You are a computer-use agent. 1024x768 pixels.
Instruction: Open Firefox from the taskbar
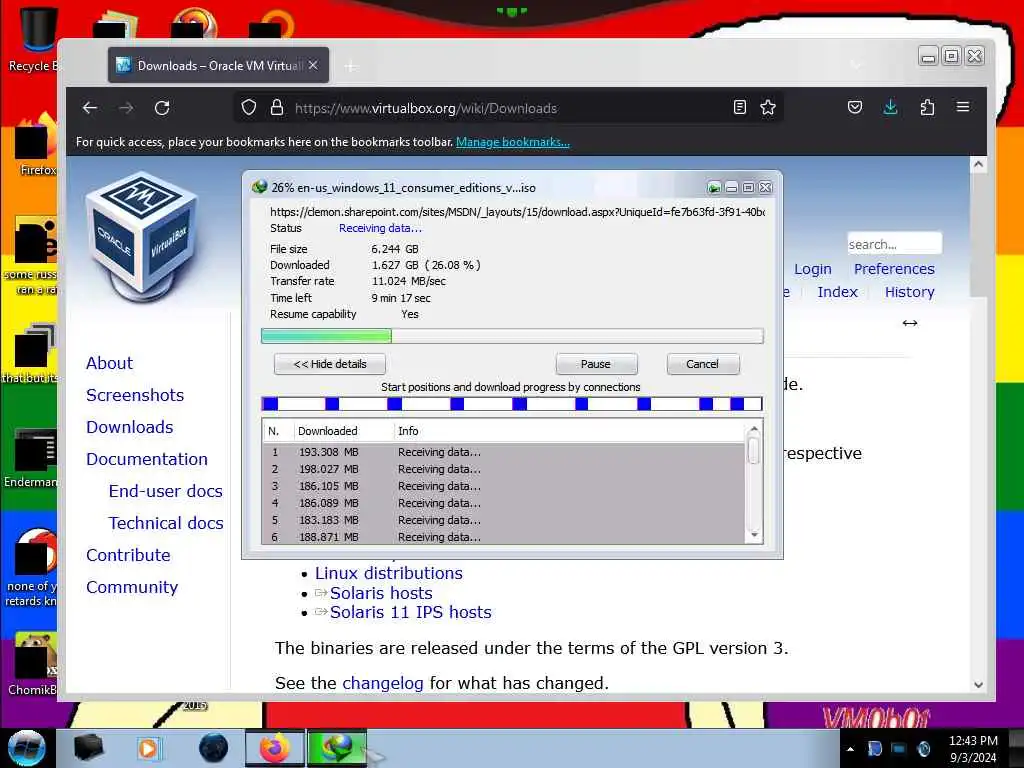[x=274, y=748]
